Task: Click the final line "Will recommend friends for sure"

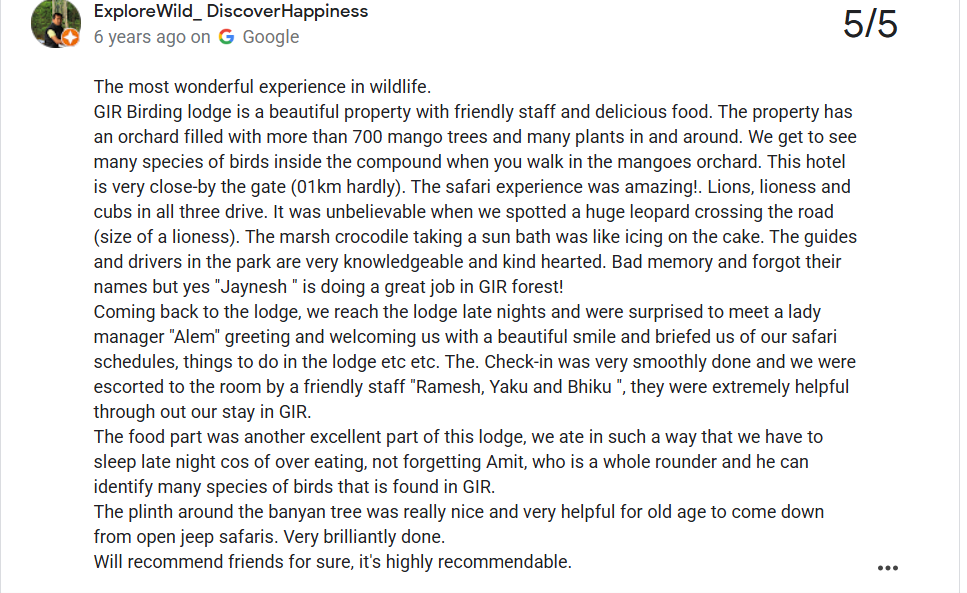Action: 232,562
